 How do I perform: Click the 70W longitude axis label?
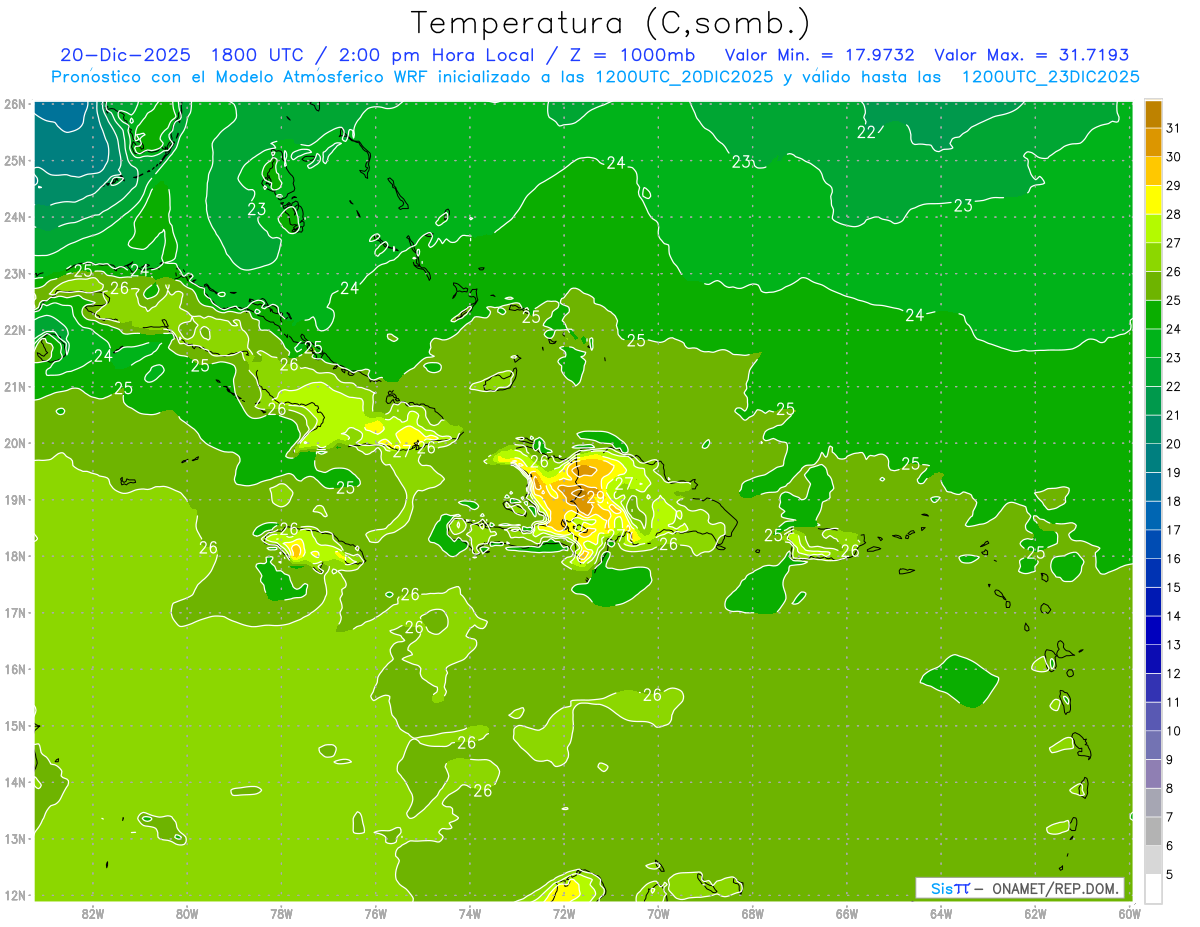(658, 913)
